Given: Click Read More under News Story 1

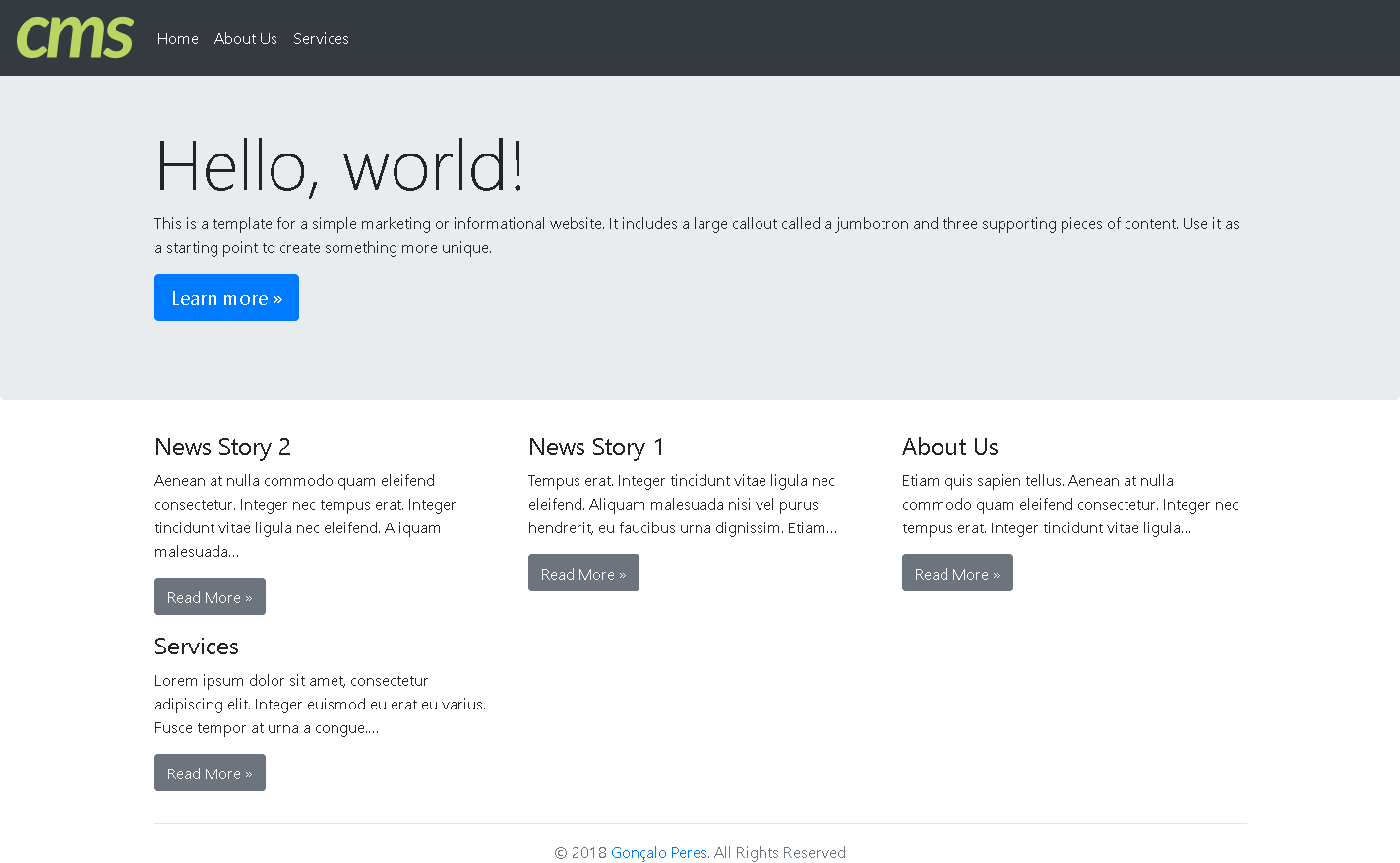Looking at the screenshot, I should (583, 574).
